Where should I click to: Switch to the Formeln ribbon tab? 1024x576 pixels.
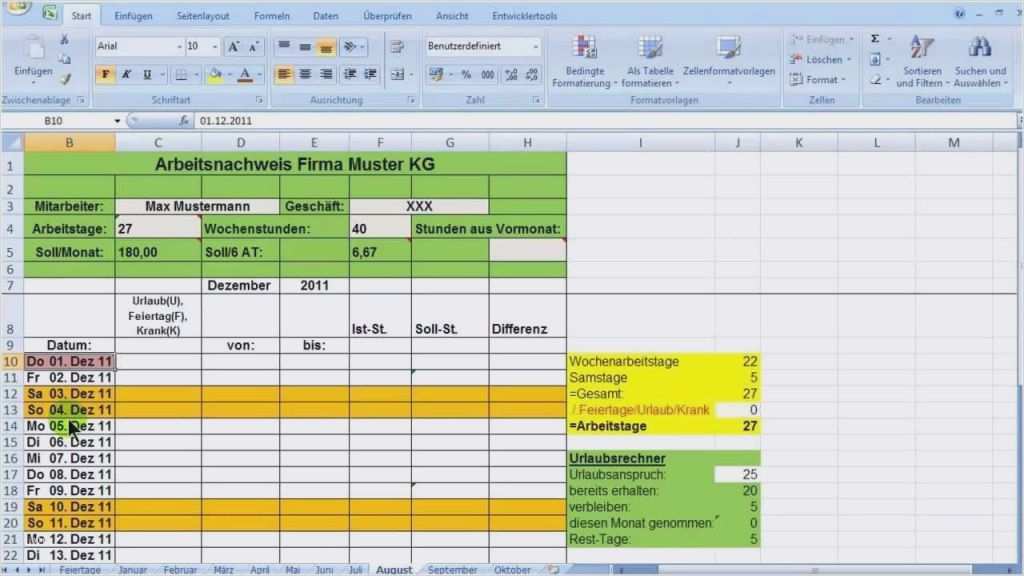pyautogui.click(x=272, y=15)
